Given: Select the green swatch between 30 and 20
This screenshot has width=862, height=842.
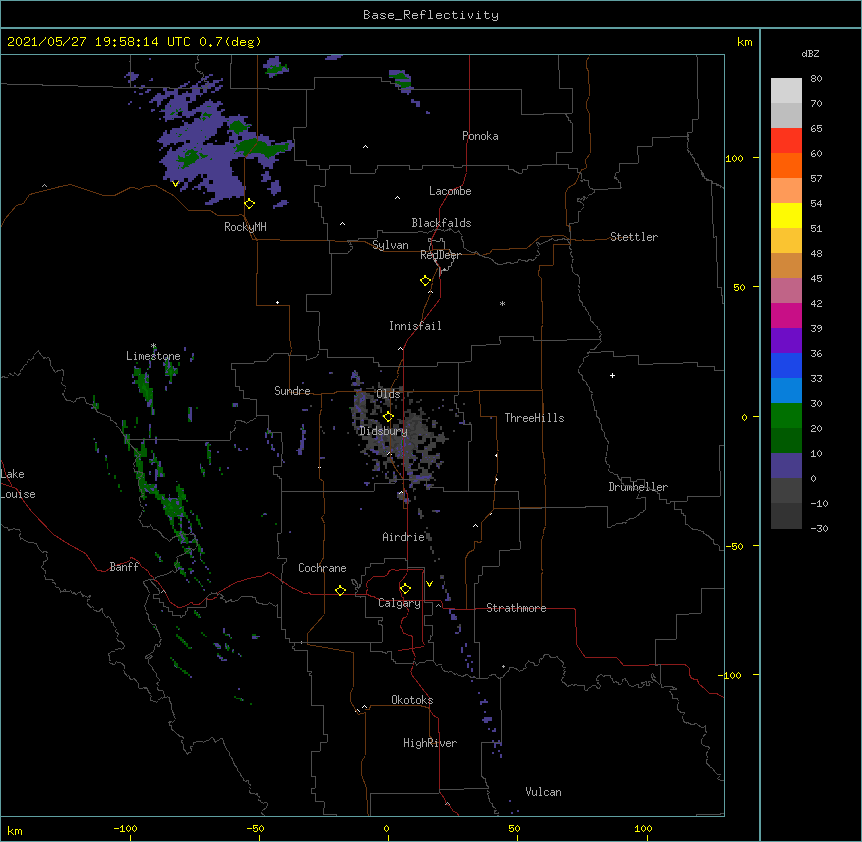Looking at the screenshot, I should tap(786, 416).
